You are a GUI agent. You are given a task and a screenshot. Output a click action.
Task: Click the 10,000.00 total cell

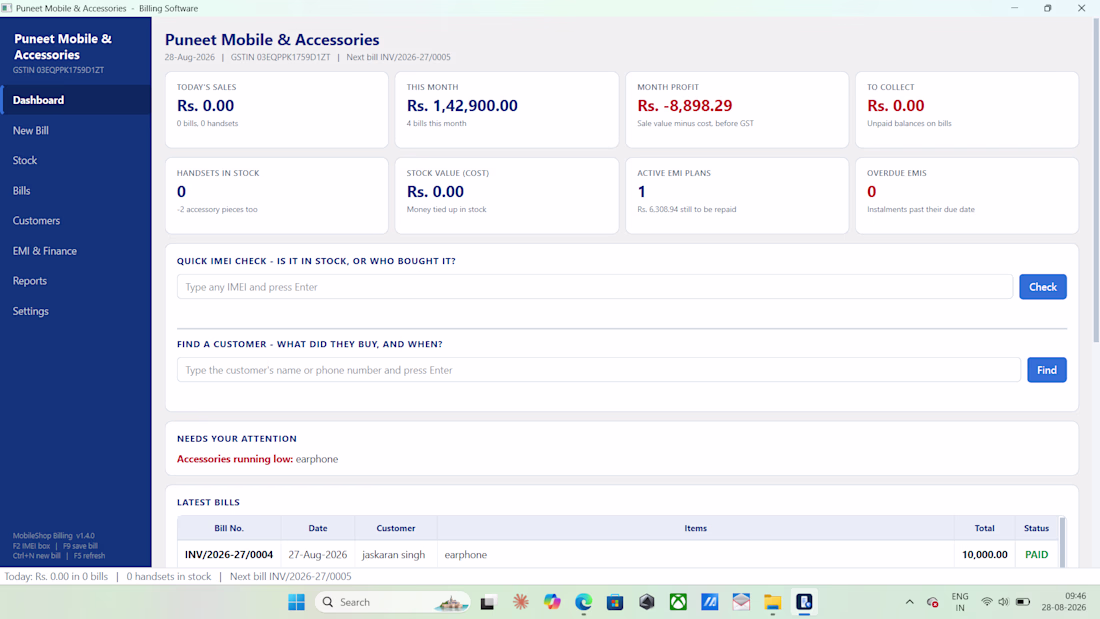pos(984,554)
